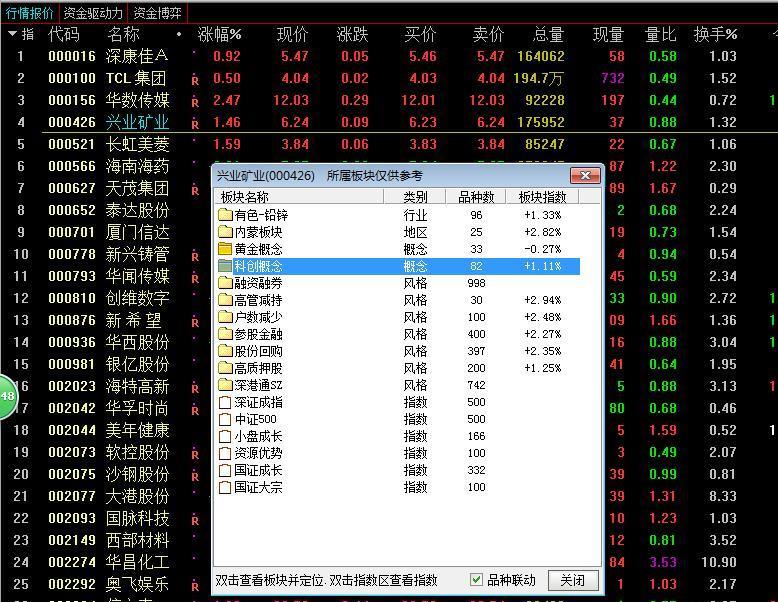The image size is (778, 602).
Task: Switch to the 资金驱动力 tab
Action: pos(93,13)
